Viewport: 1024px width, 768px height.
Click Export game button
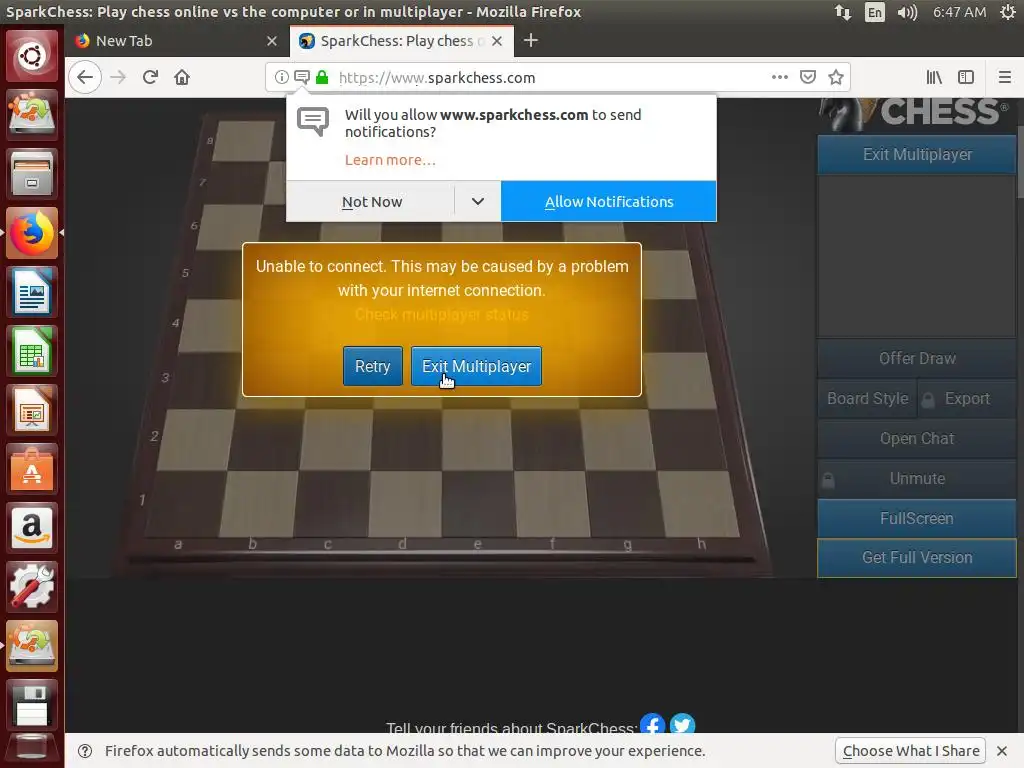point(967,398)
